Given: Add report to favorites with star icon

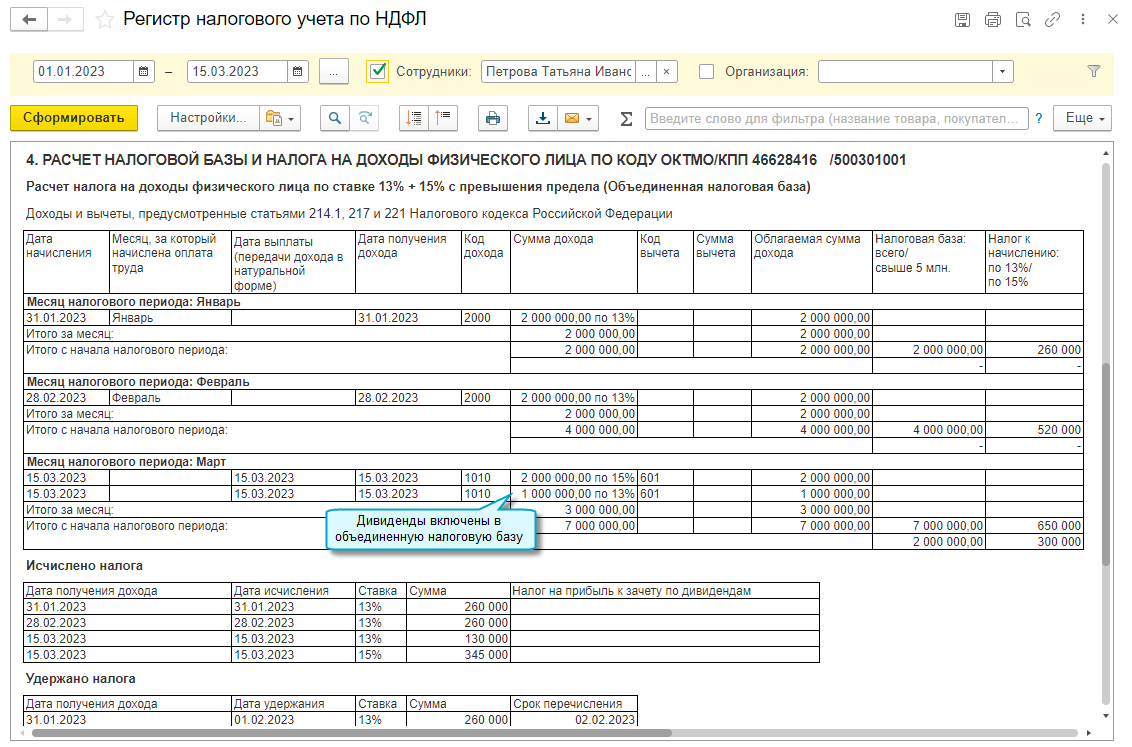Looking at the screenshot, I should click(103, 20).
